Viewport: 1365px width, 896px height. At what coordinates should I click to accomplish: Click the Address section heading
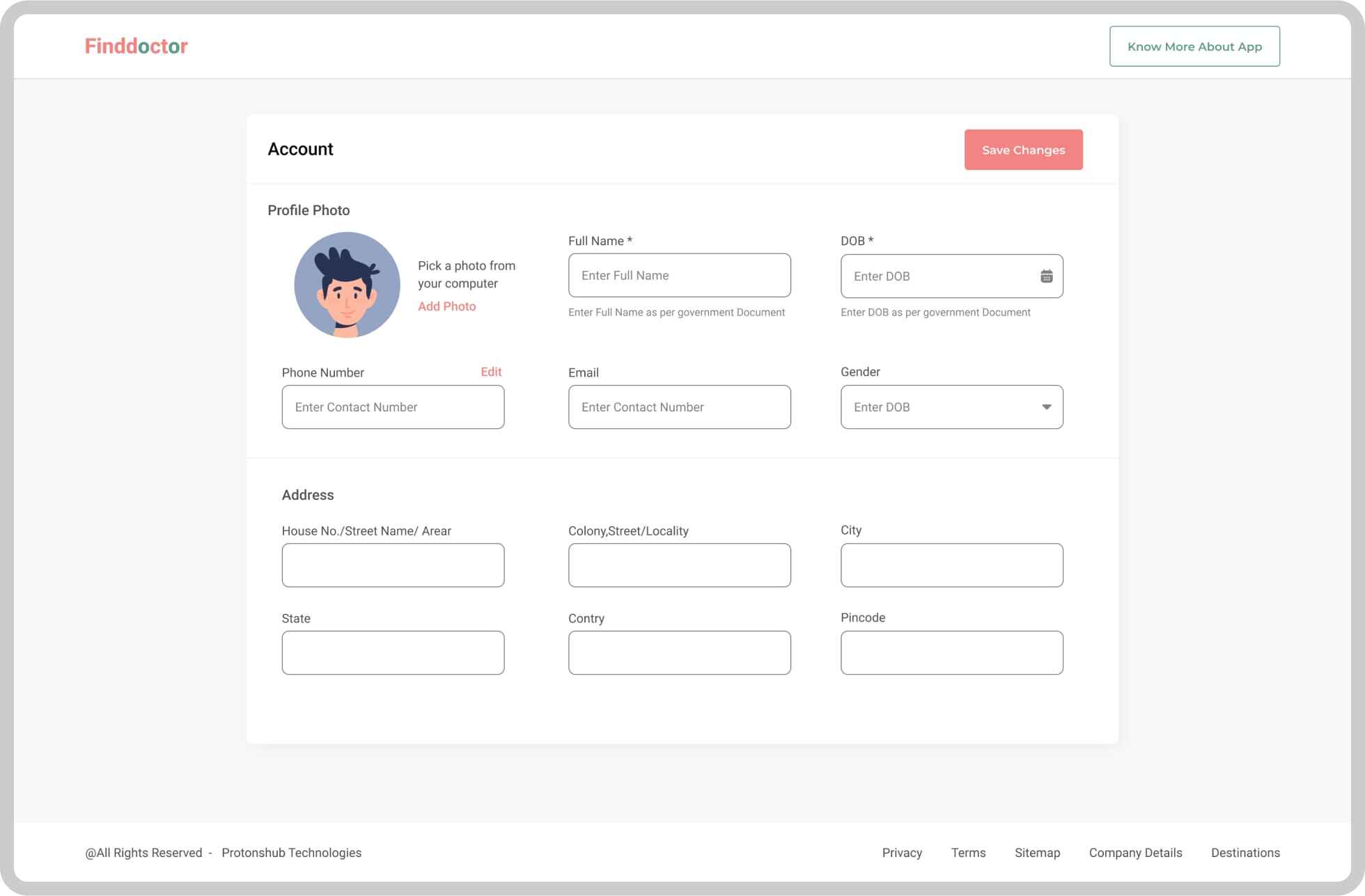(308, 495)
